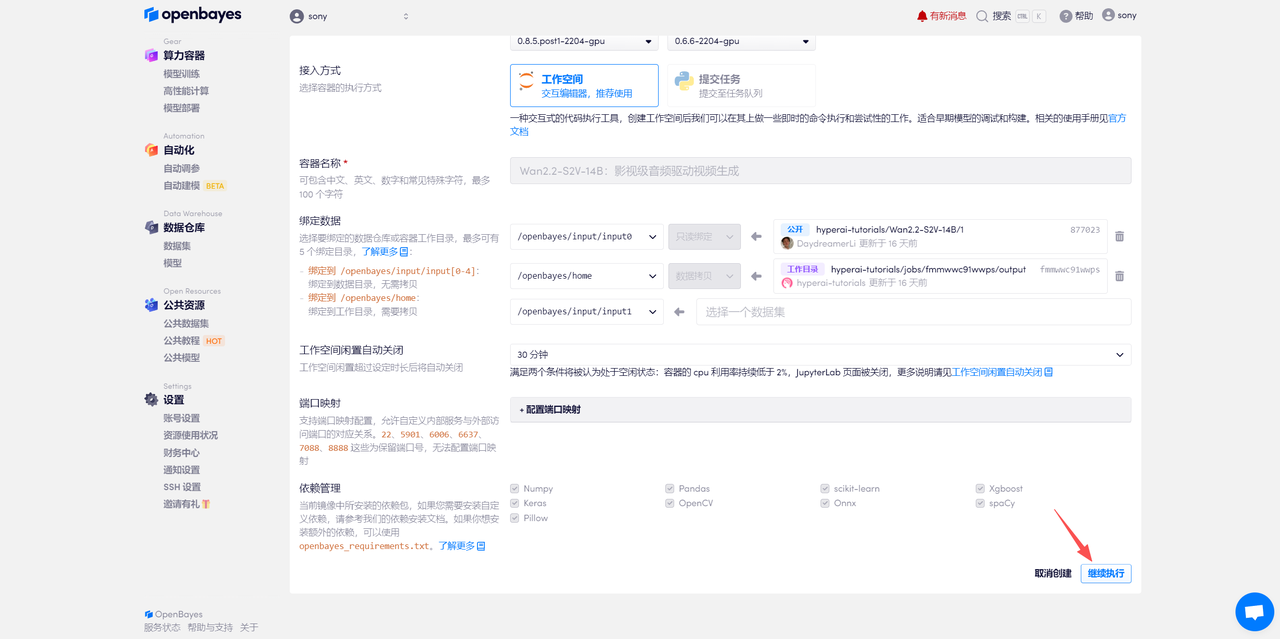
Task: Open the 0.8.5.post1-2204-gpu version dropdown
Action: [x=584, y=41]
